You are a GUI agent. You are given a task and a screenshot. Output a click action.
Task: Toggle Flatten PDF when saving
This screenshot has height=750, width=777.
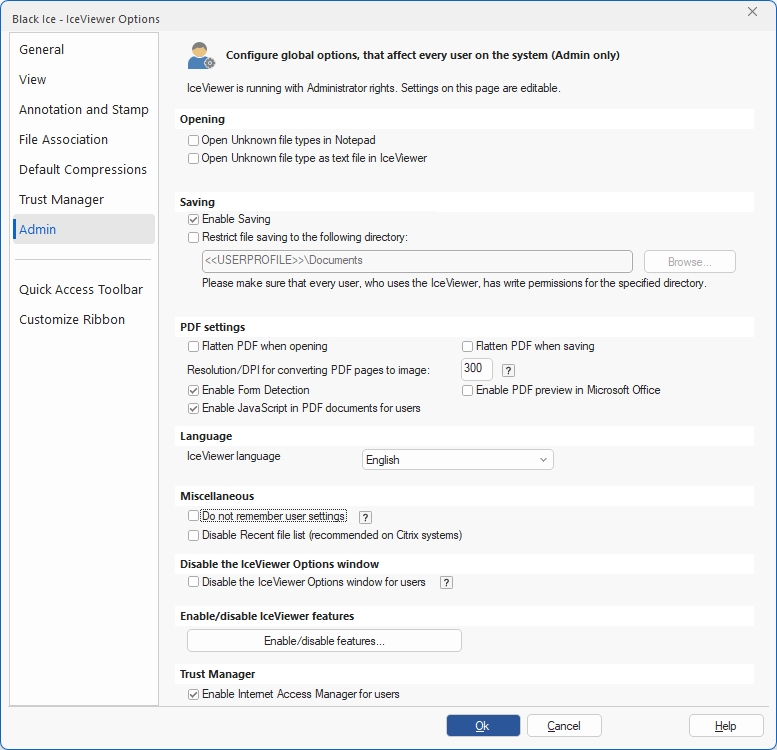tap(467, 347)
